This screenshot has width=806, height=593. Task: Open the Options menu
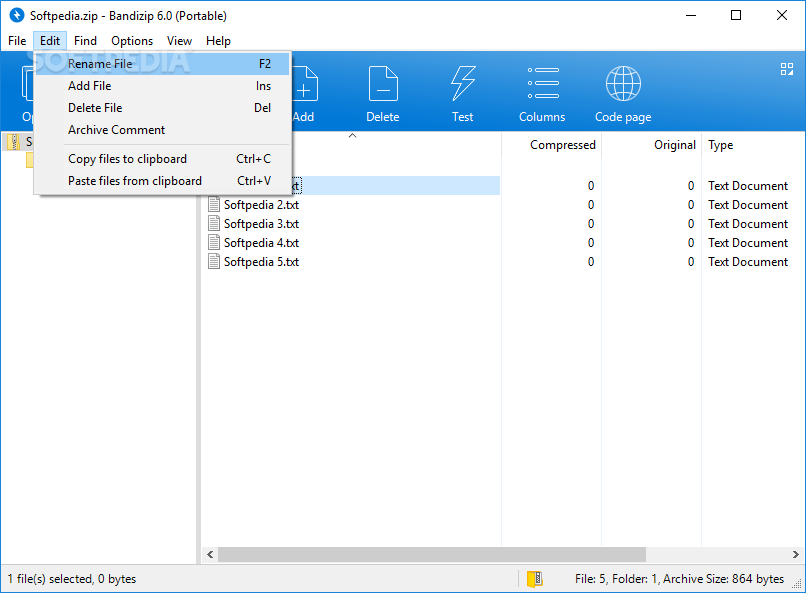[132, 41]
